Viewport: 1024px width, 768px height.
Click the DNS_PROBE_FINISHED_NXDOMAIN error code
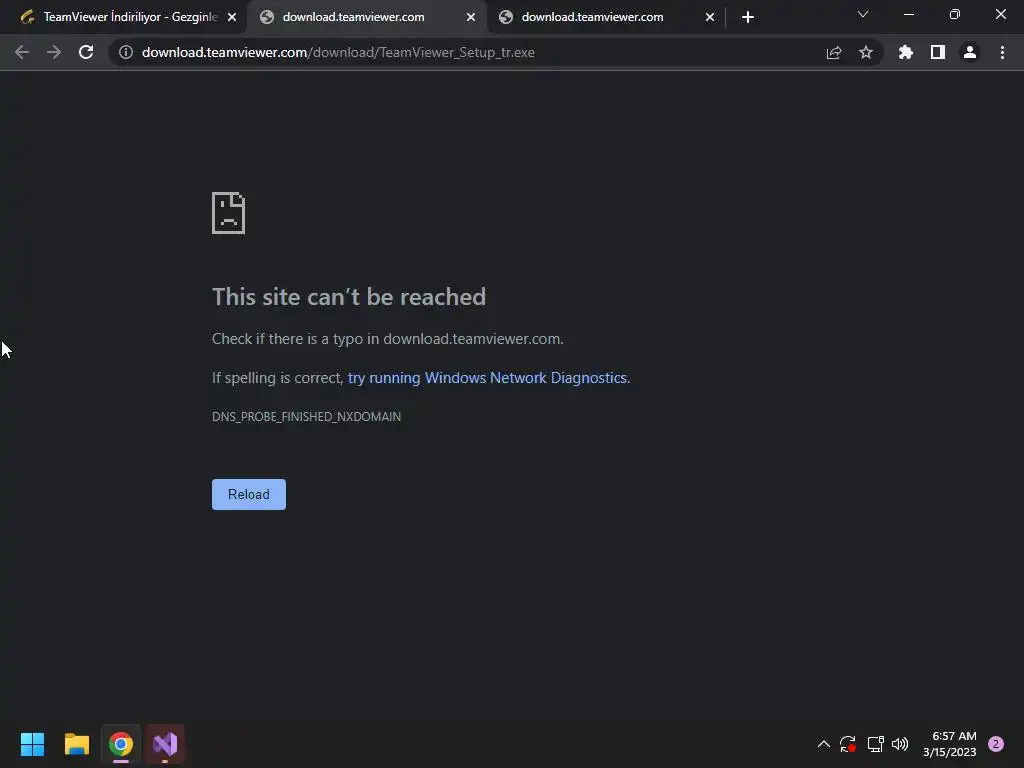pyautogui.click(x=306, y=417)
